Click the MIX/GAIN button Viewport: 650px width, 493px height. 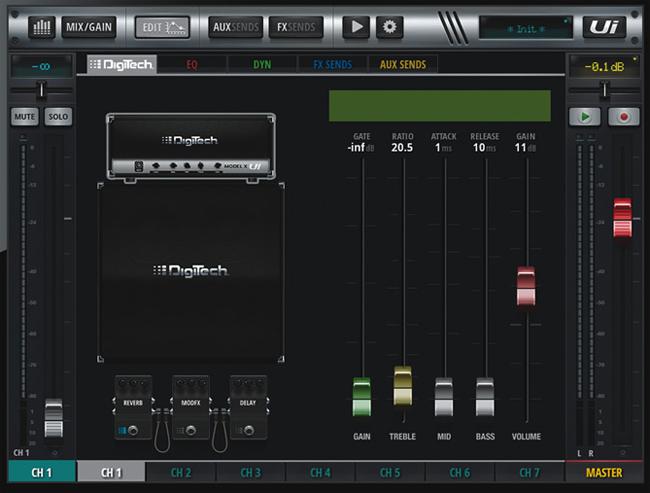(x=89, y=27)
